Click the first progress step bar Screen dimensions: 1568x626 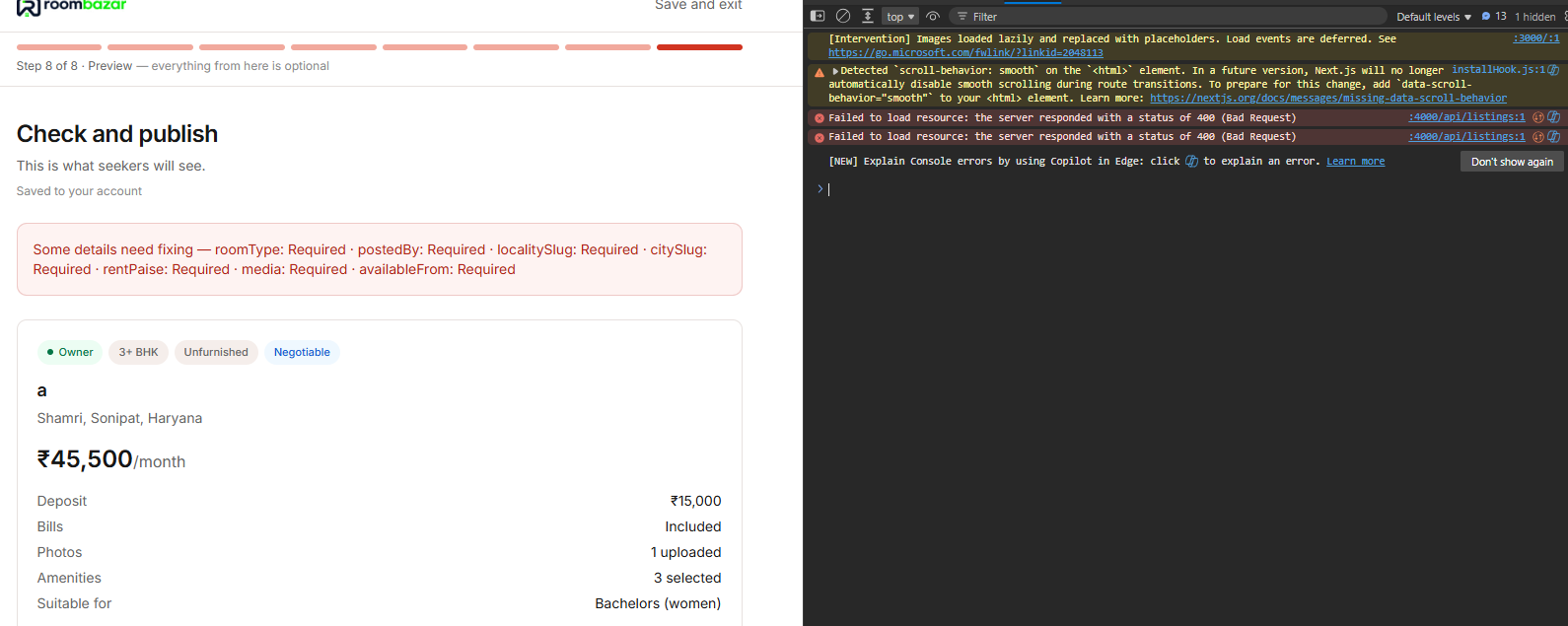(59, 47)
